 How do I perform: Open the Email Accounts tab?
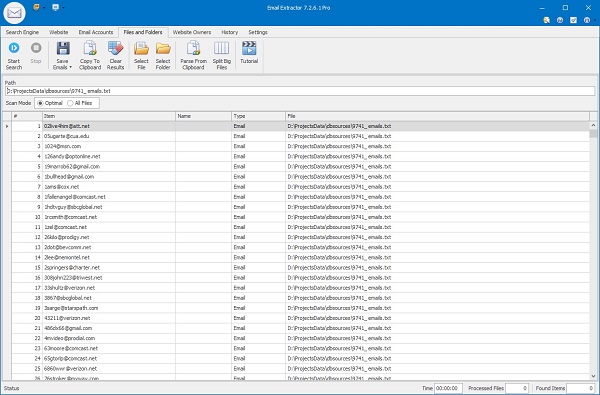coord(96,32)
